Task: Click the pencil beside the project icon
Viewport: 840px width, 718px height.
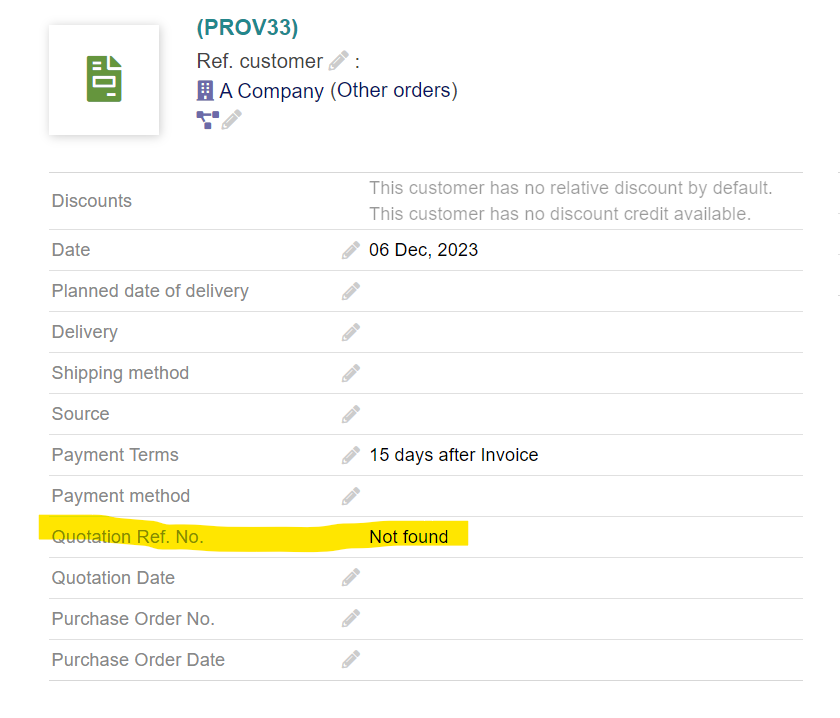Action: tap(232, 120)
